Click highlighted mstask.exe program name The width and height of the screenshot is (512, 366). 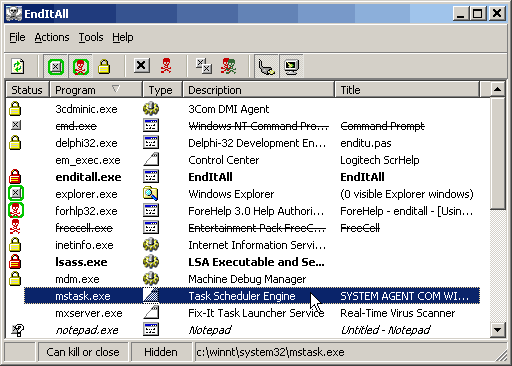83,296
